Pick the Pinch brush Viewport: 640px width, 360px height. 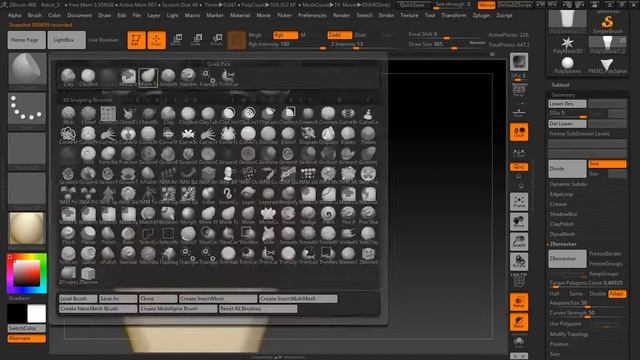[68, 235]
